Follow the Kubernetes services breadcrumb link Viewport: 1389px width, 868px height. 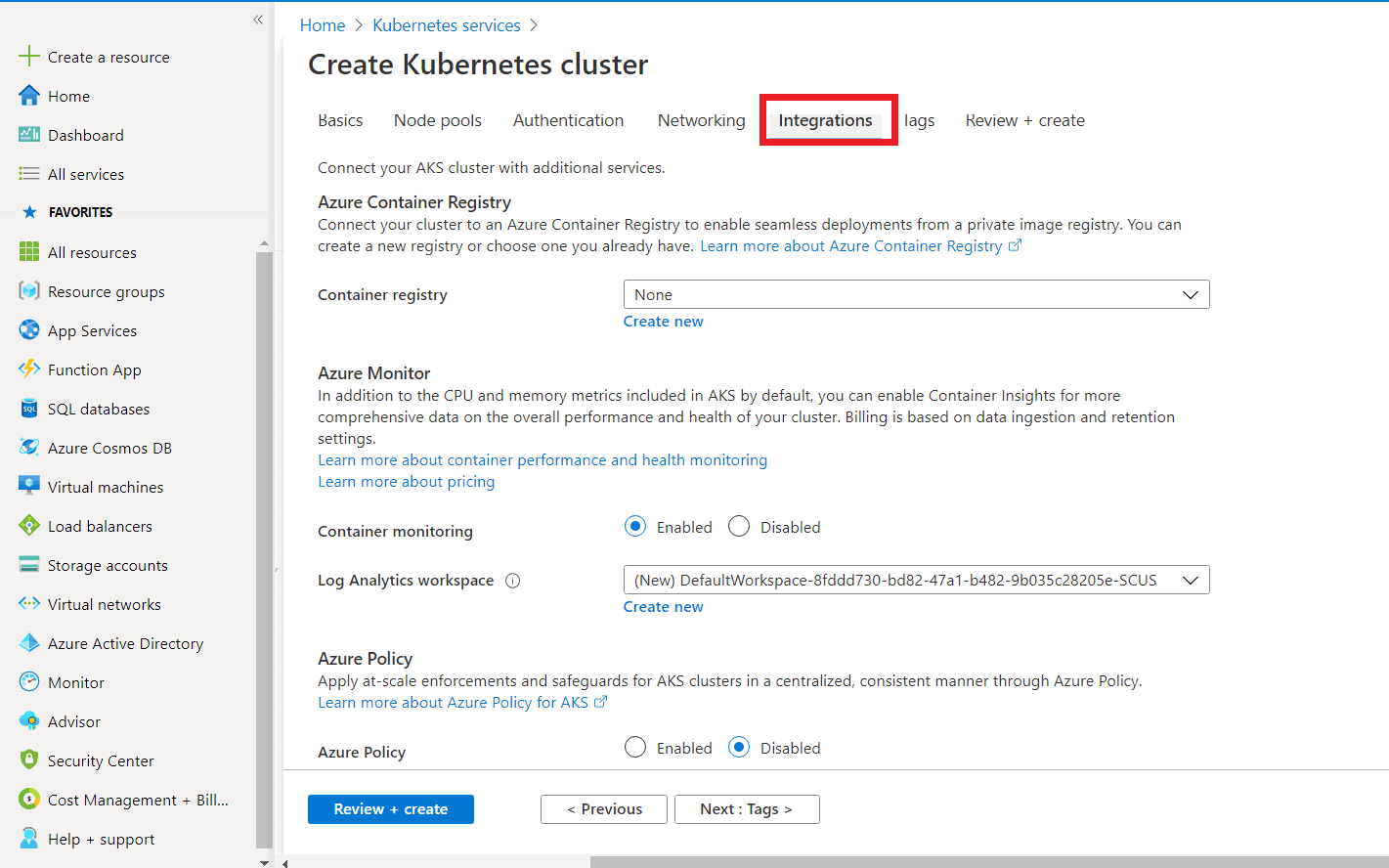click(x=447, y=24)
